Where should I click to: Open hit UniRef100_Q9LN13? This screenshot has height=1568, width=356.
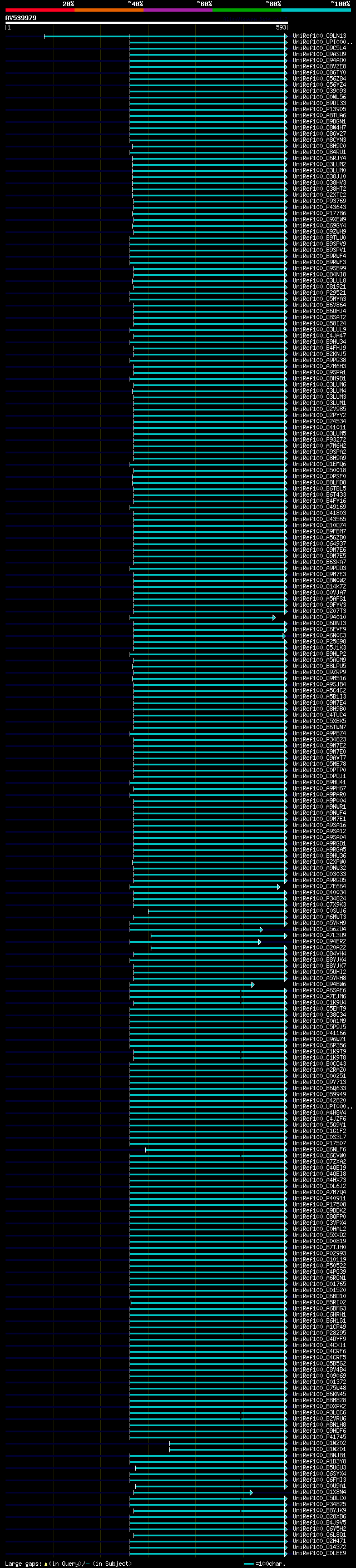coord(319,36)
